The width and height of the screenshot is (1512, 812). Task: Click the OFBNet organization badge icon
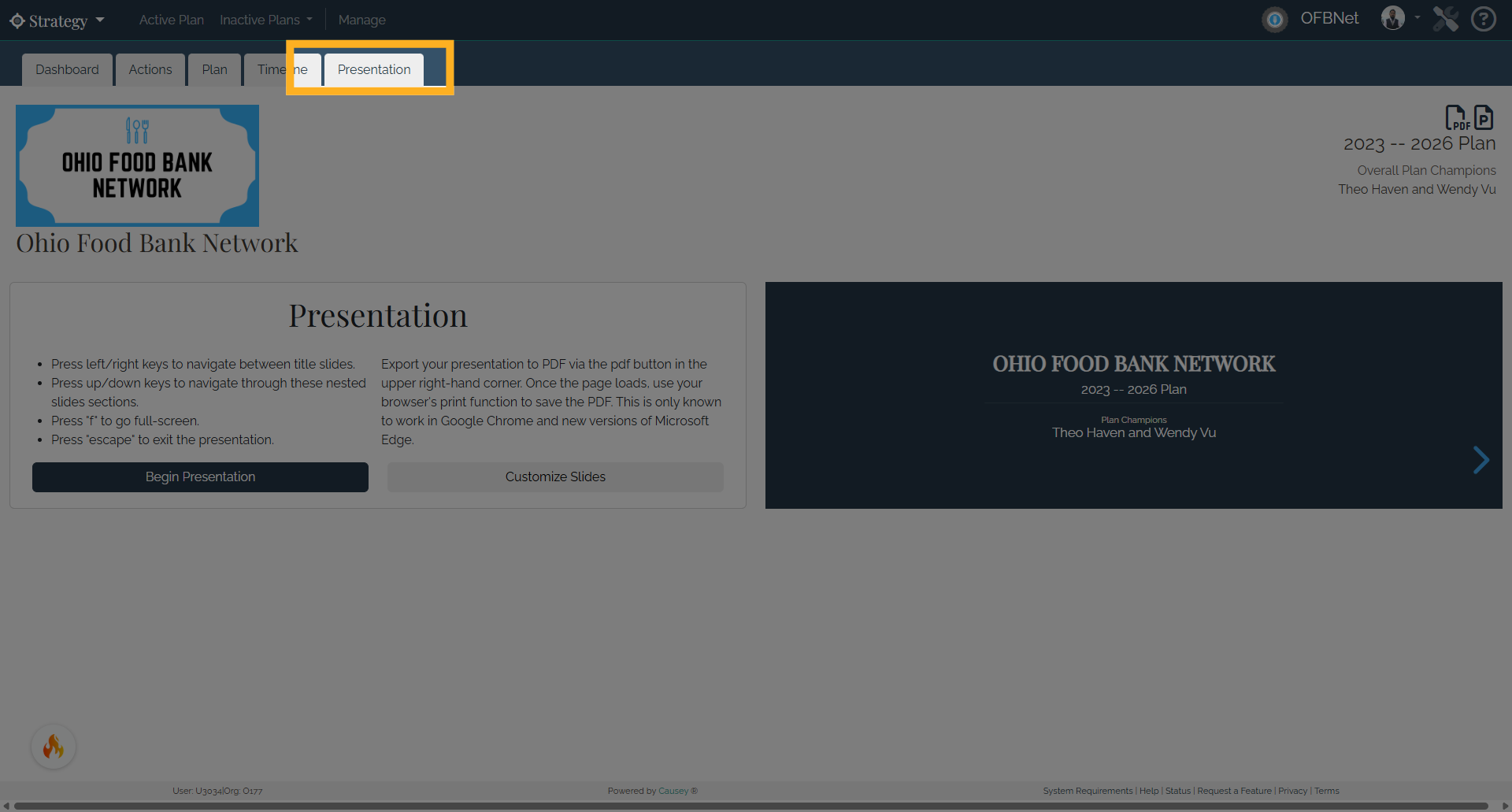point(1274,19)
